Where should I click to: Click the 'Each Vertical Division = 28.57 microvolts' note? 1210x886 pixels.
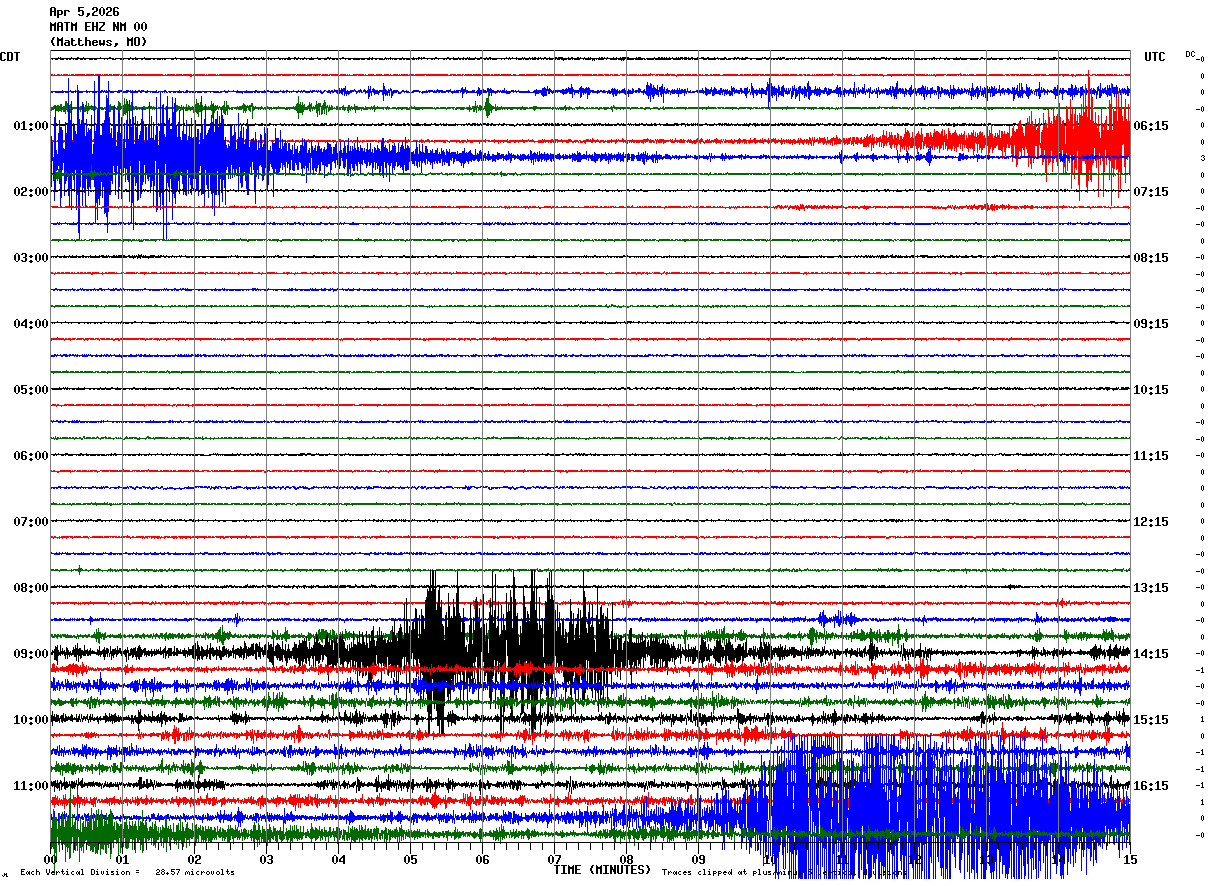[127, 872]
